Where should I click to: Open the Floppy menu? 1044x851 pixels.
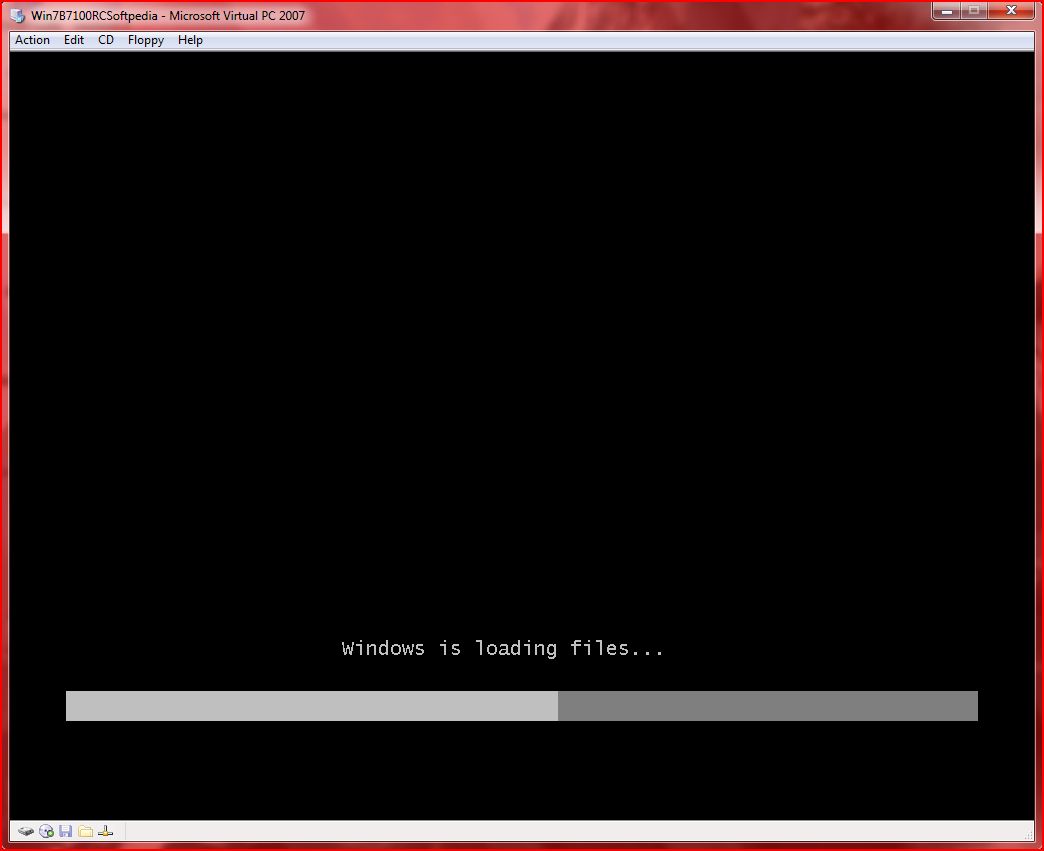(146, 40)
